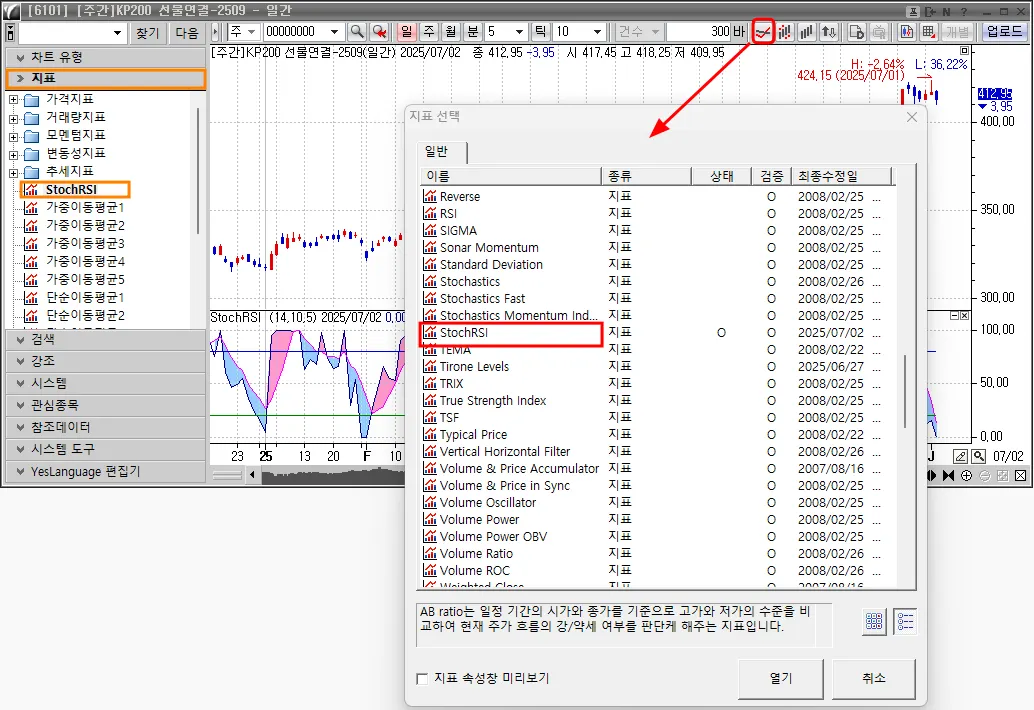Click the bow-tie compress icon at chart bottom
Screen dimensions: 1034x710
point(948,475)
